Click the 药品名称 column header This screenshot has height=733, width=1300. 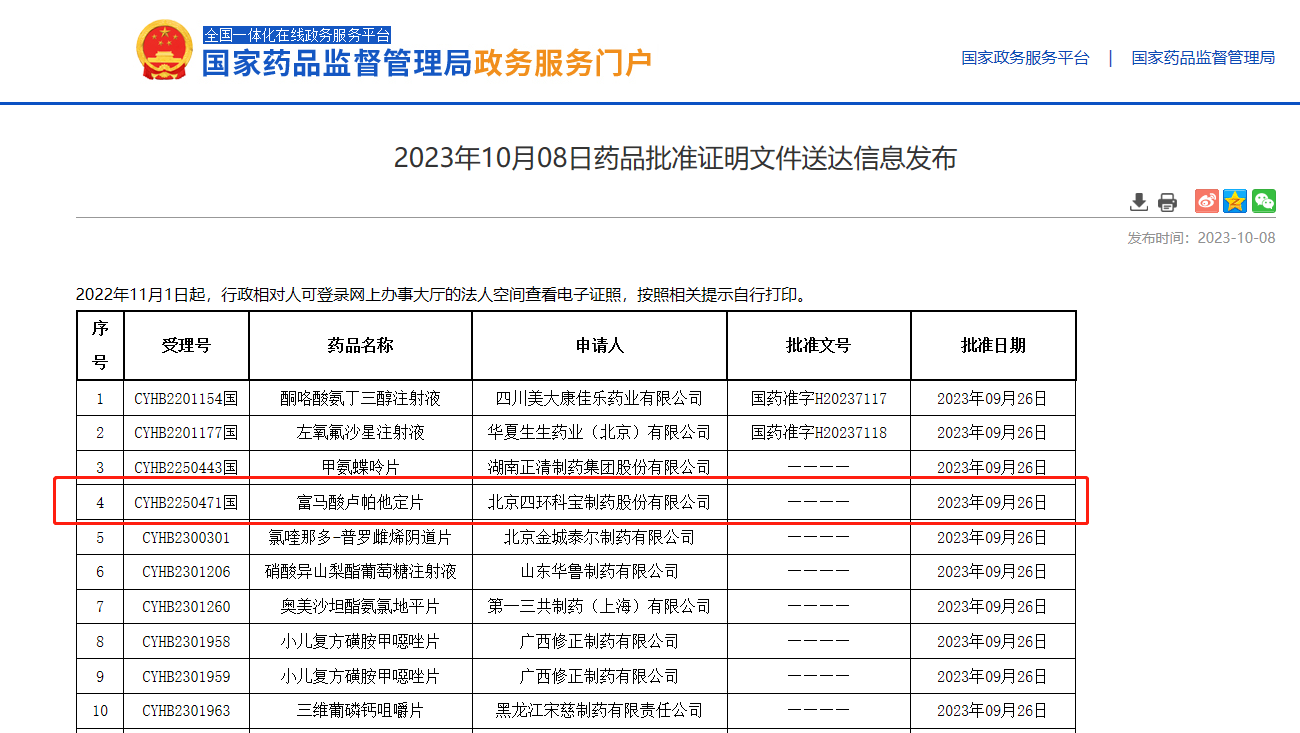pyautogui.click(x=360, y=345)
